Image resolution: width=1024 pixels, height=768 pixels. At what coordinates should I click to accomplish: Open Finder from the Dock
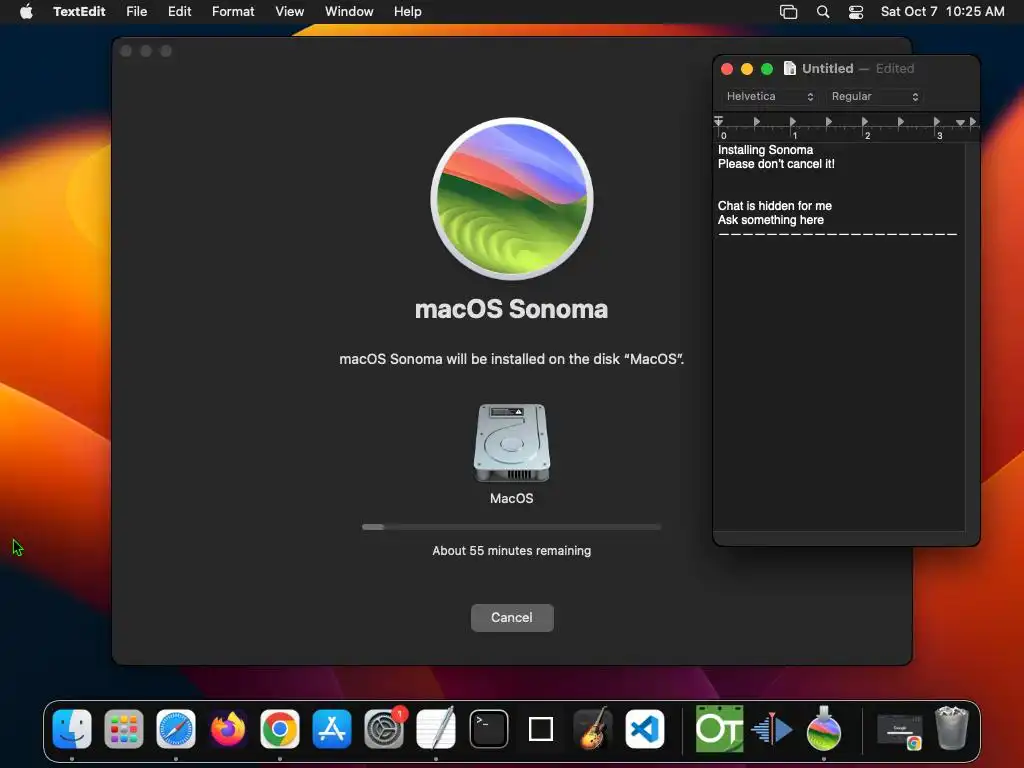coord(72,729)
